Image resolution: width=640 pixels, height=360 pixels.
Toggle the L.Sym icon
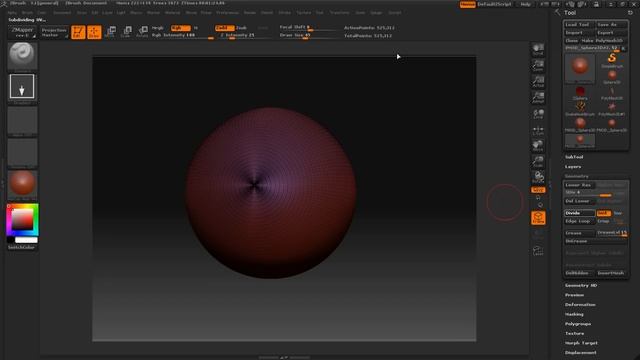click(x=538, y=130)
